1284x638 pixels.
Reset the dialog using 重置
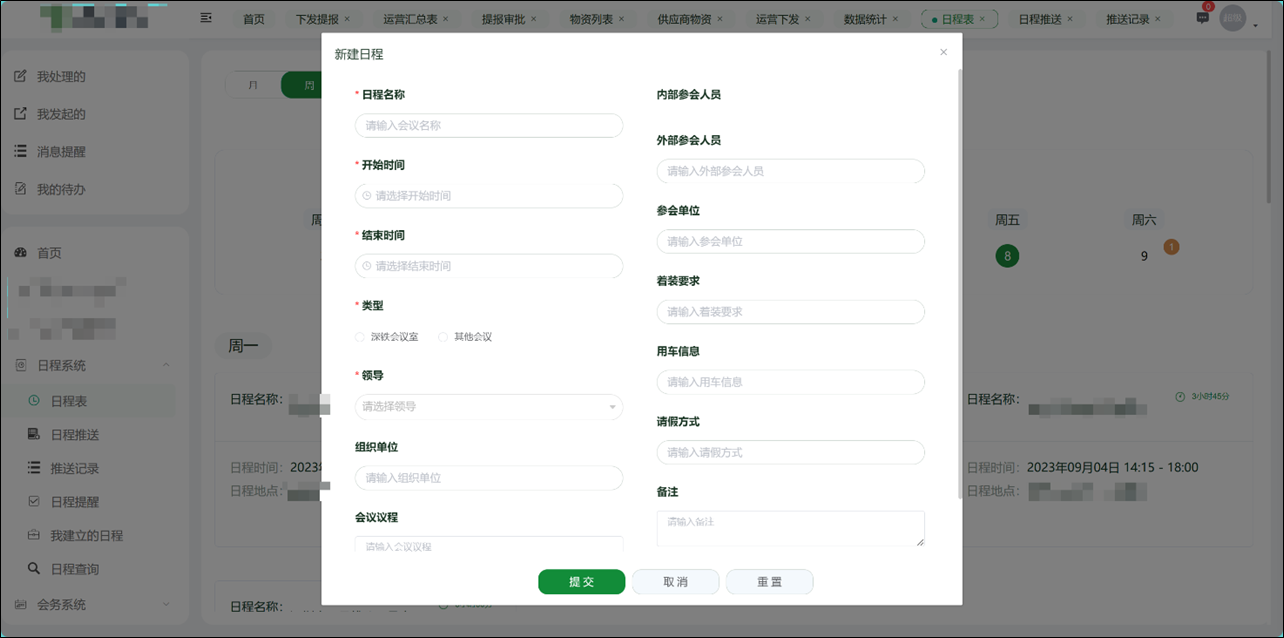tap(769, 581)
